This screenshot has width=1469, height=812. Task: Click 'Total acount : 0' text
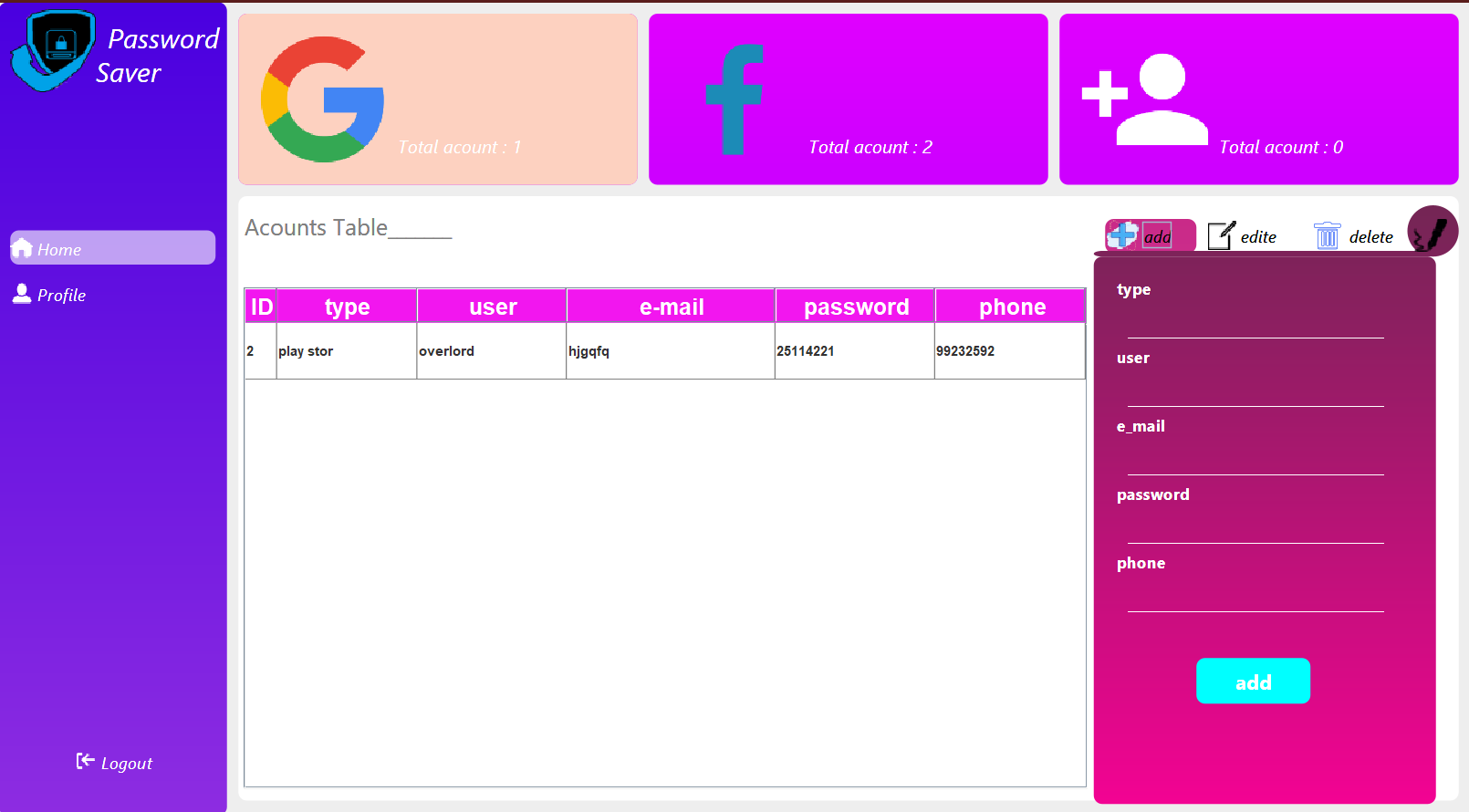(1281, 147)
